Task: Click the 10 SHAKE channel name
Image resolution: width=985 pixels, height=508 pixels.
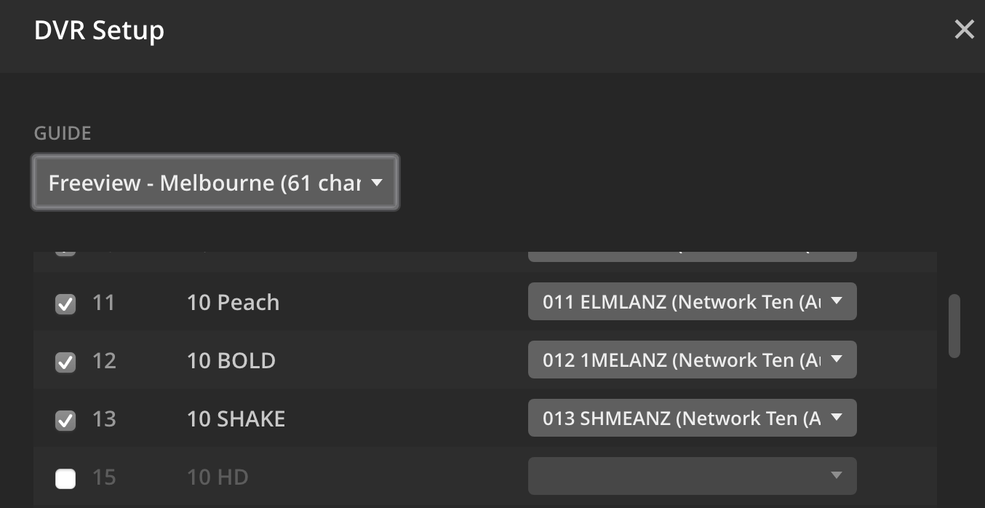Action: 236,418
